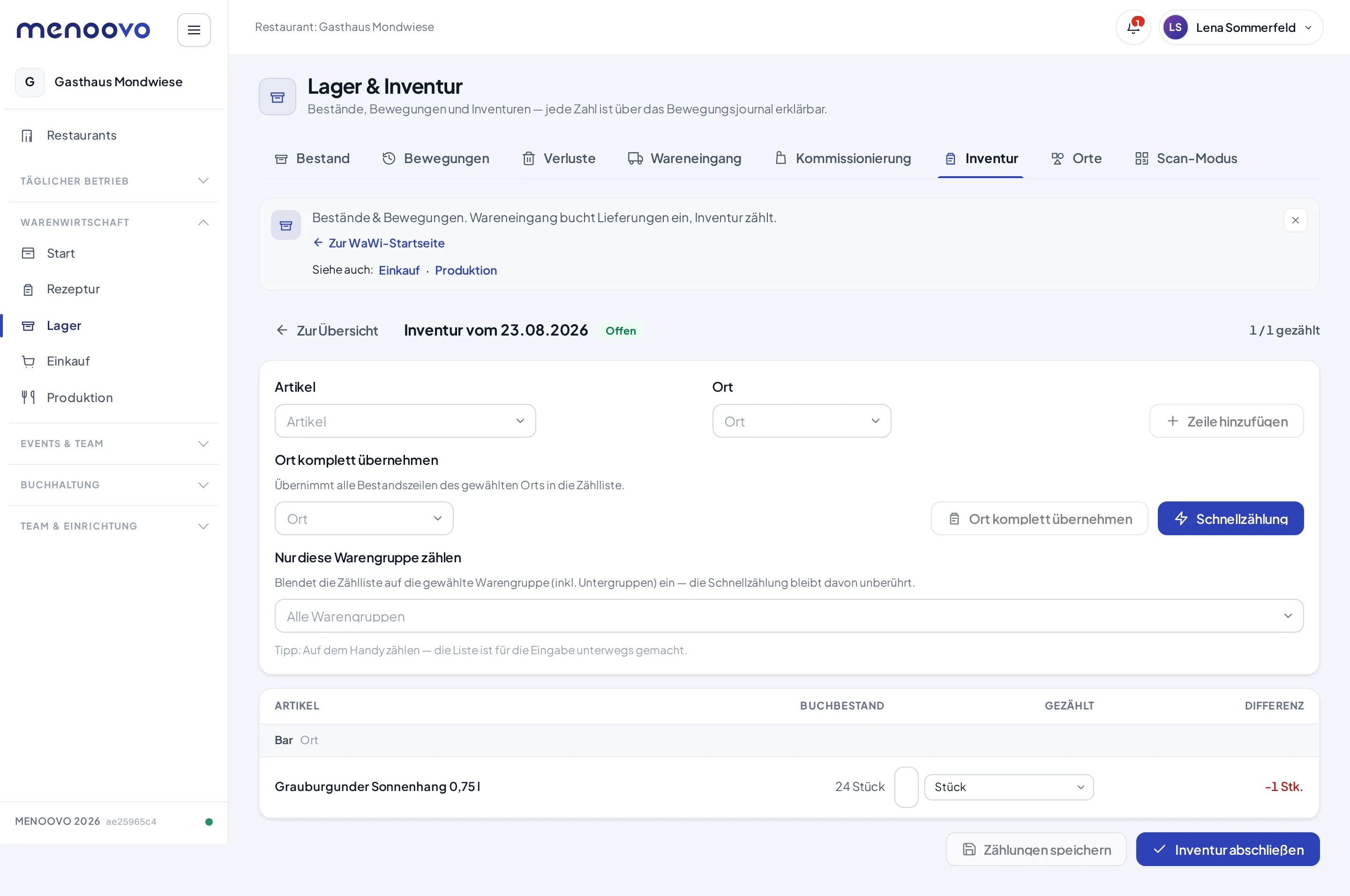This screenshot has width=1350, height=896.
Task: Follow the Zur WaWi-Startseite link
Action: pos(379,243)
